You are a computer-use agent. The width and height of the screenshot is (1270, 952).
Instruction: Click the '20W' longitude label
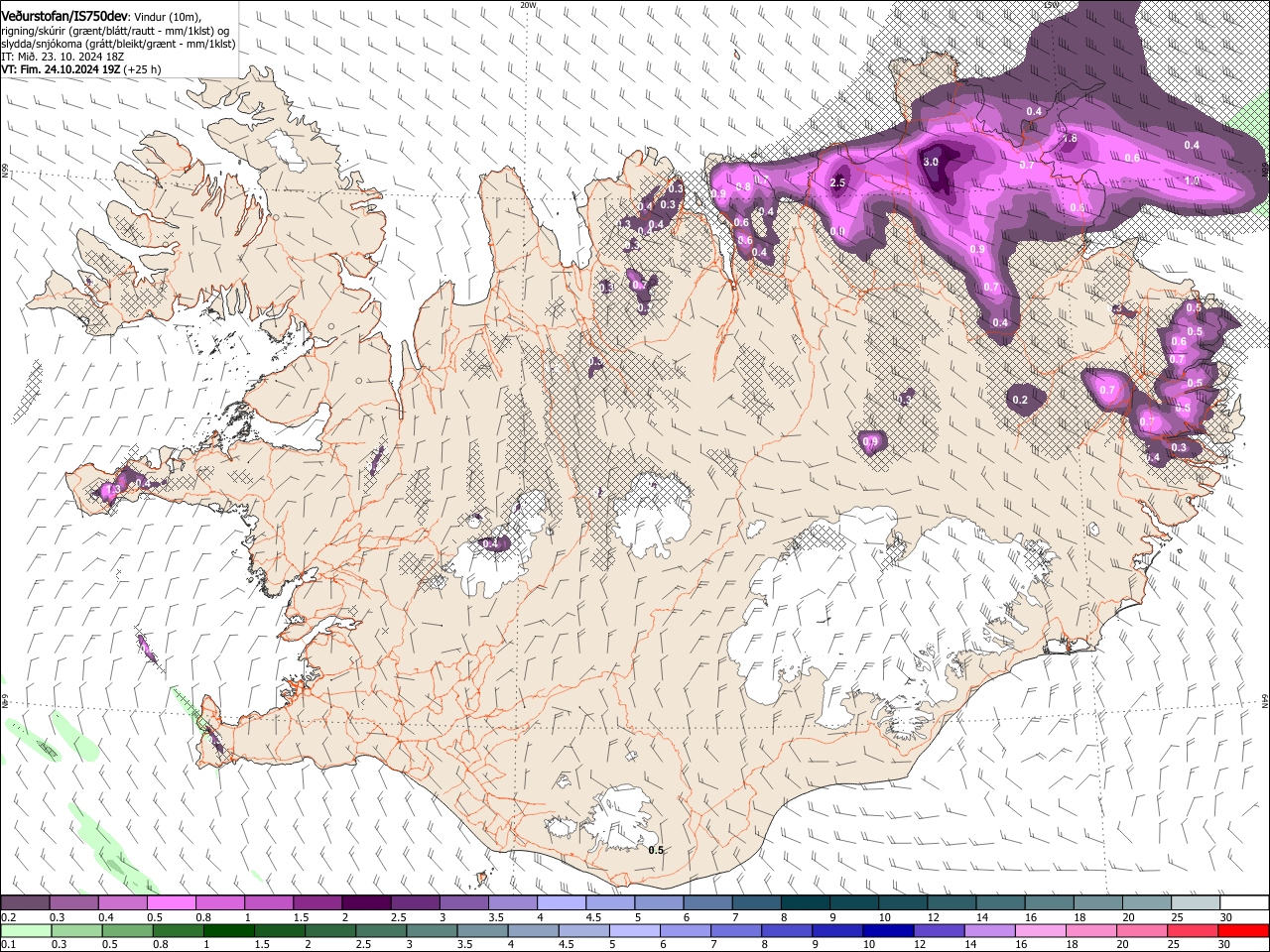(x=528, y=5)
